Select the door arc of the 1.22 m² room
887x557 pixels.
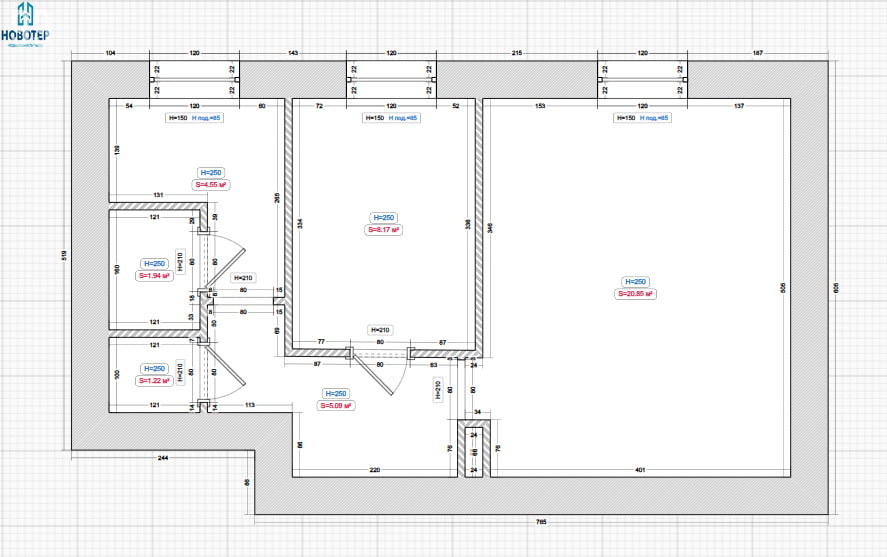[x=228, y=372]
